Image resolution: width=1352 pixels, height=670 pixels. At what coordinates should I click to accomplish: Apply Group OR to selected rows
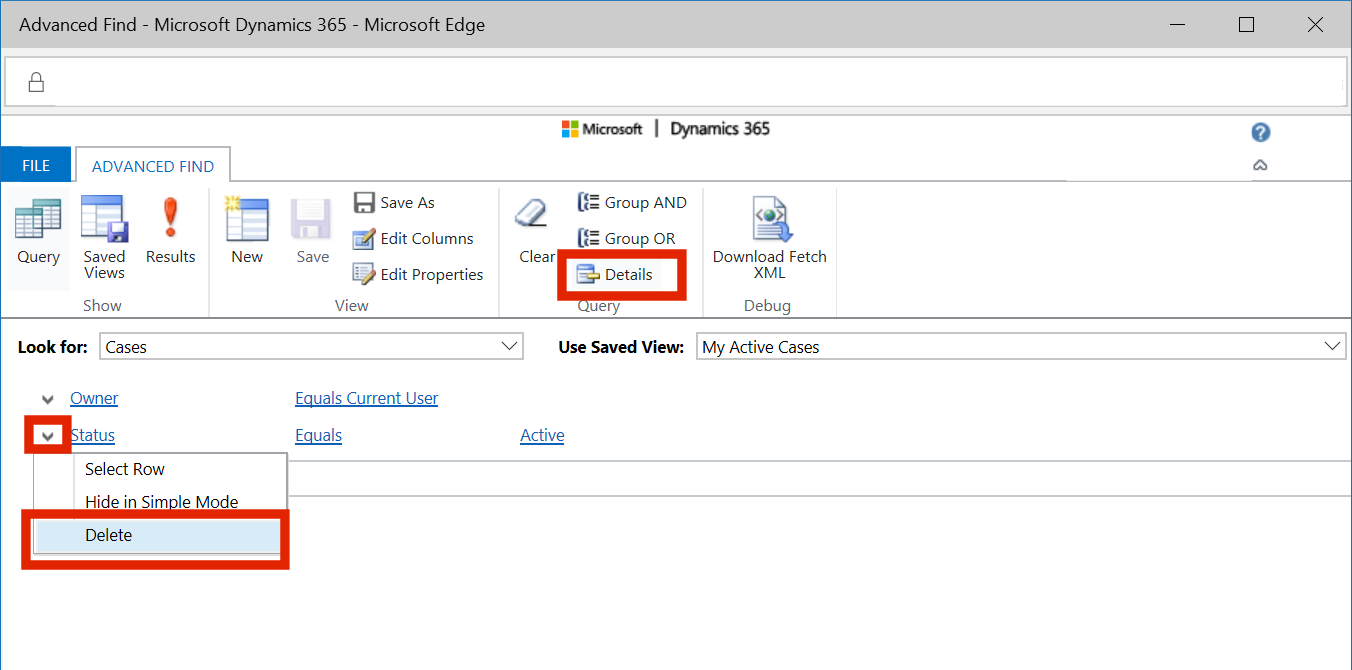tap(627, 238)
